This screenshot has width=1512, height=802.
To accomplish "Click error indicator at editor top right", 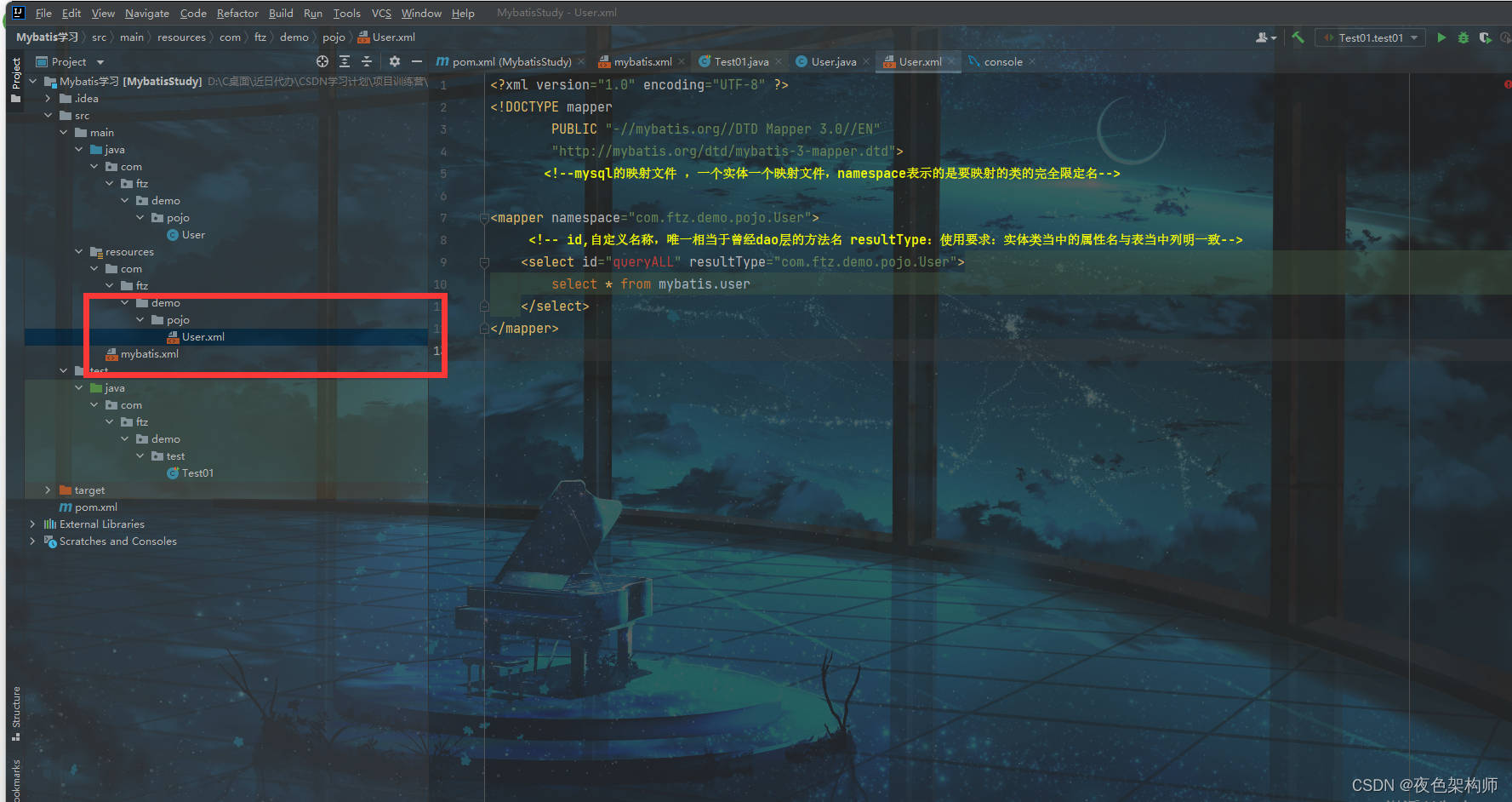I will 1507,84.
